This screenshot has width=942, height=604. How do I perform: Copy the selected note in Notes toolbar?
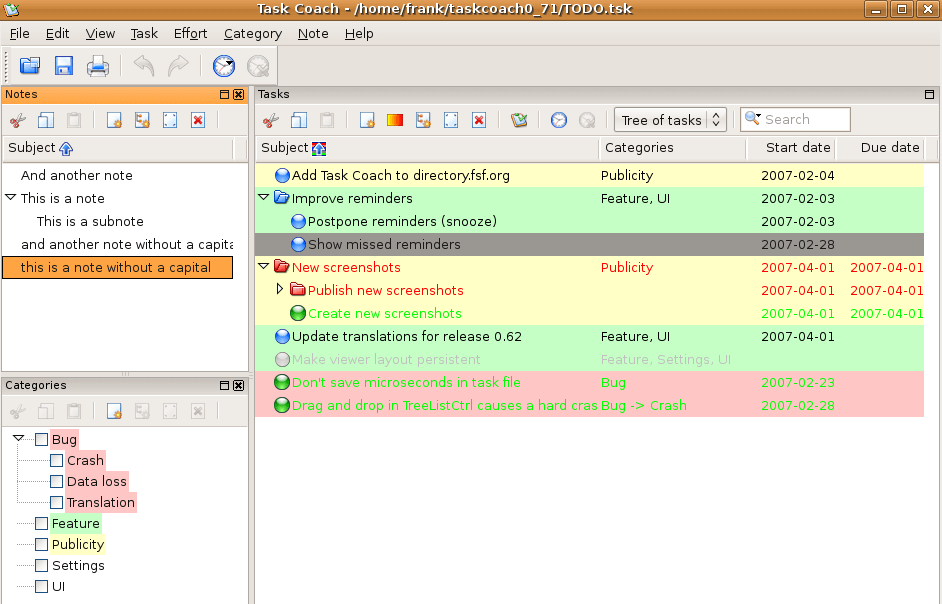tap(46, 120)
